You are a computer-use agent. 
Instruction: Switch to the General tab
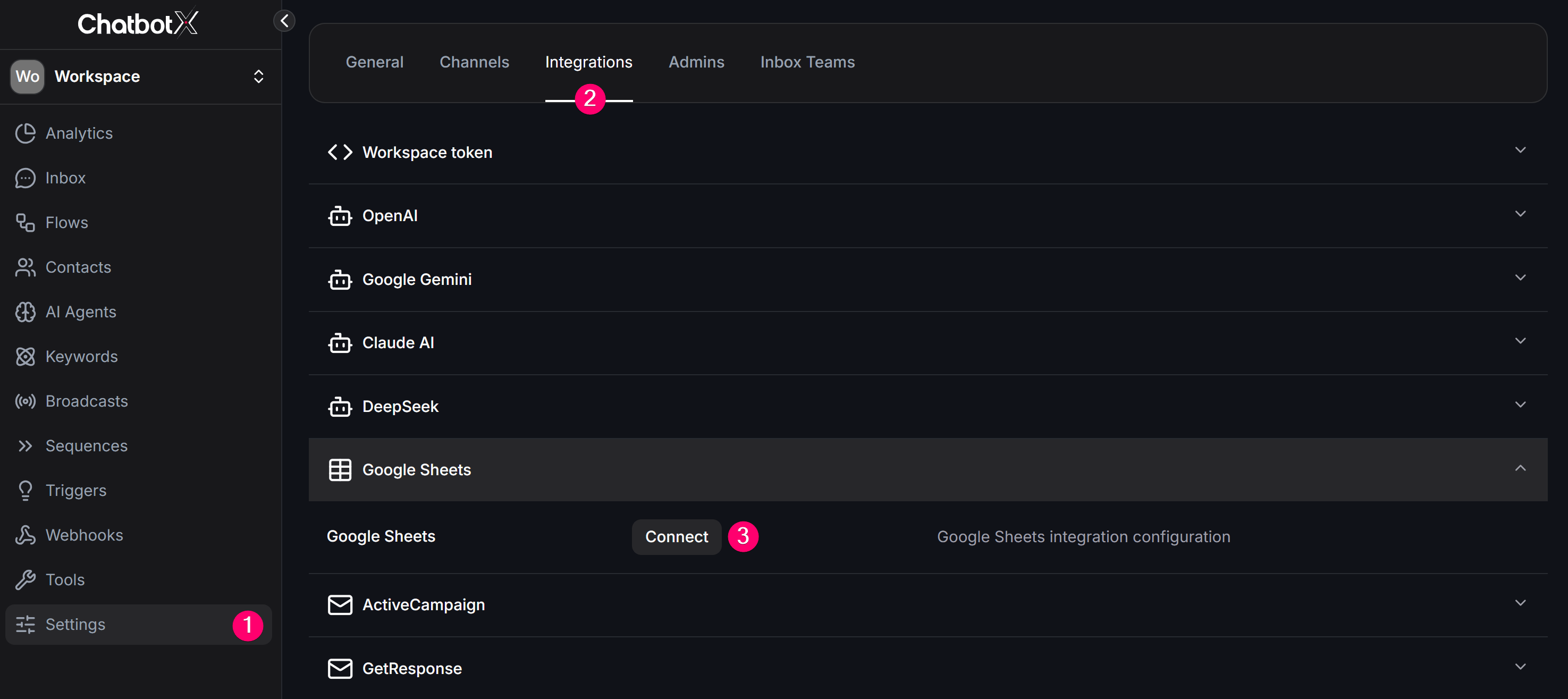pyautogui.click(x=374, y=62)
